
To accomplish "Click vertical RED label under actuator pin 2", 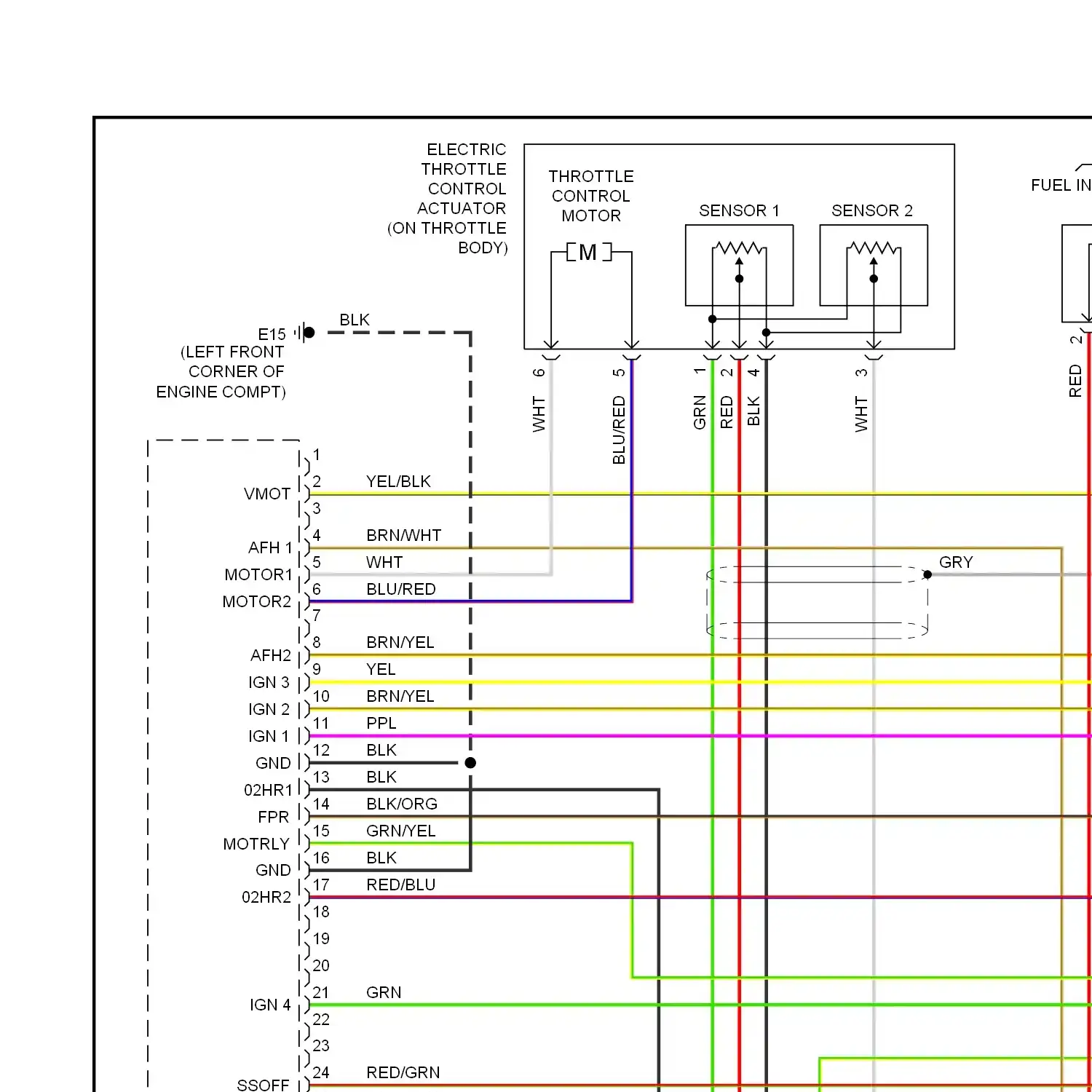I will click(x=727, y=412).
